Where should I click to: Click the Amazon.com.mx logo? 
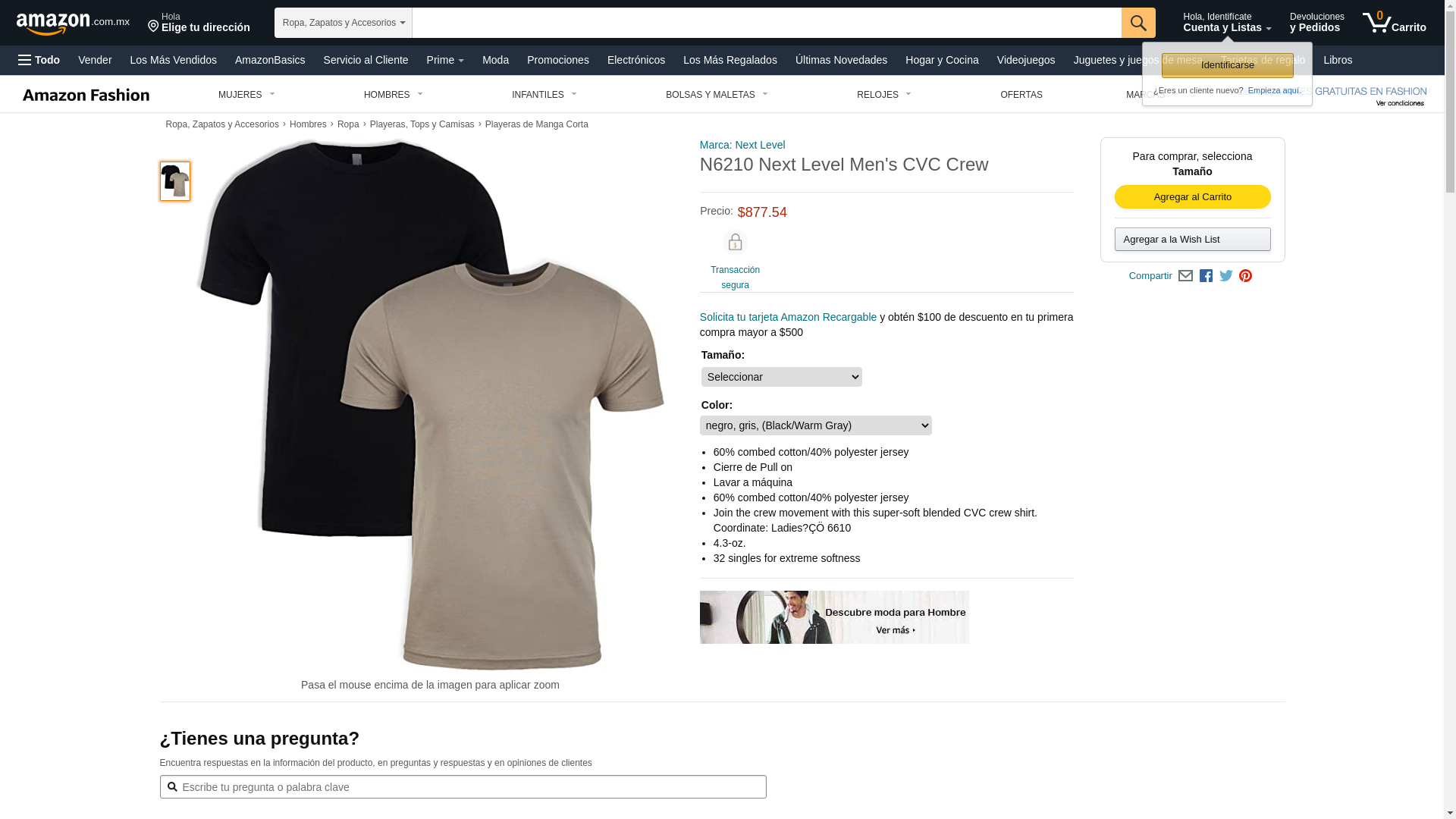(73, 23)
